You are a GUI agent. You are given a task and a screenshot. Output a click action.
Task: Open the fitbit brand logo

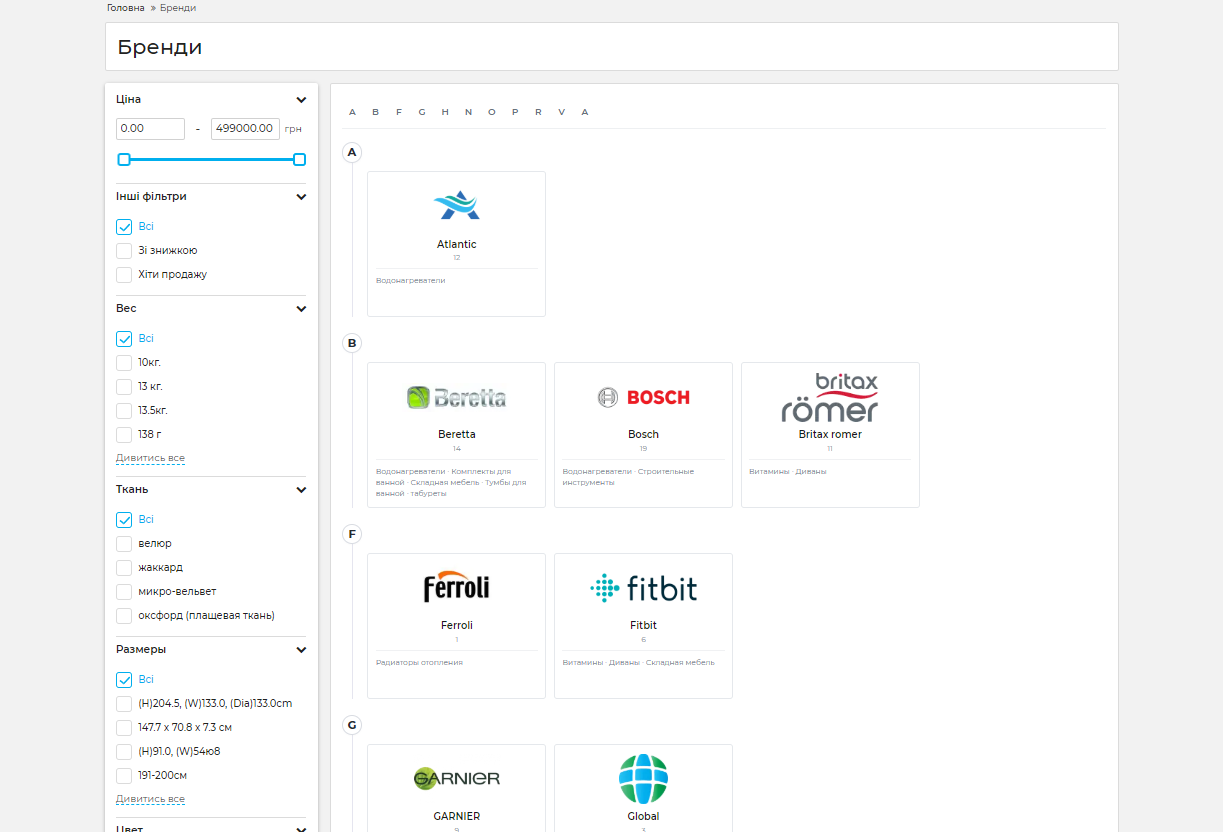click(x=643, y=588)
